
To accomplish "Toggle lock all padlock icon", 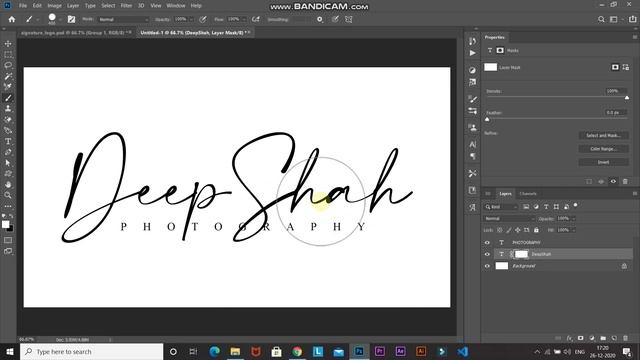I will (x=536, y=230).
